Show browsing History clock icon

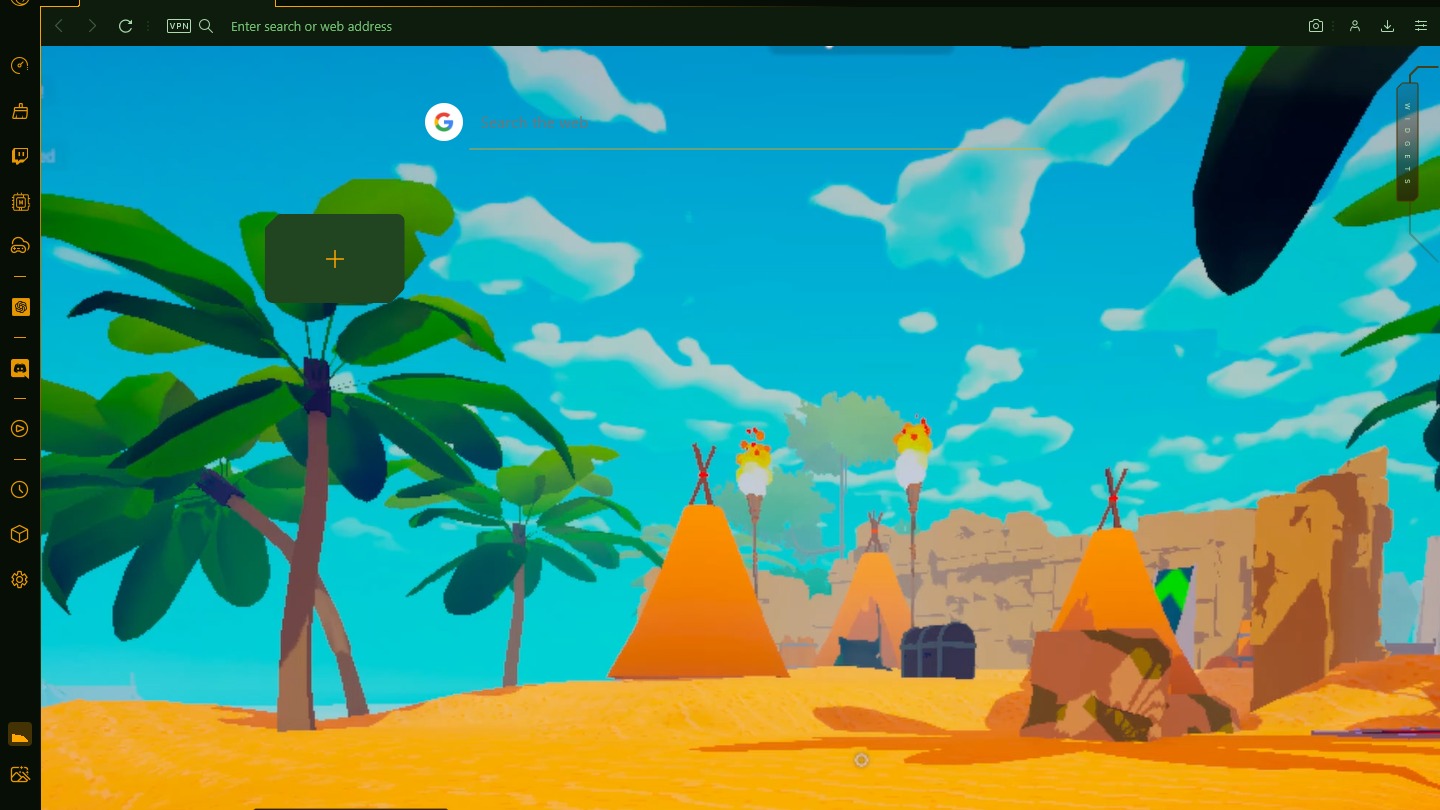tap(20, 489)
